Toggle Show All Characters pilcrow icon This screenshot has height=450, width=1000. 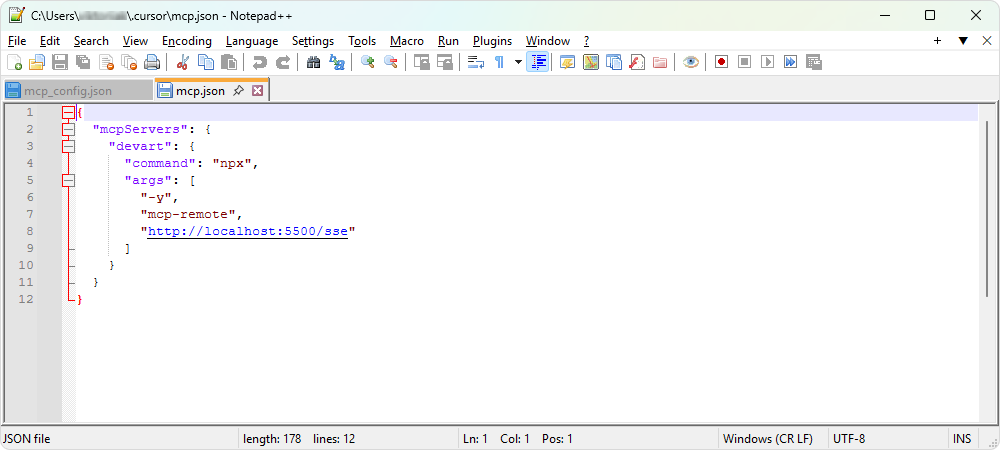point(499,62)
